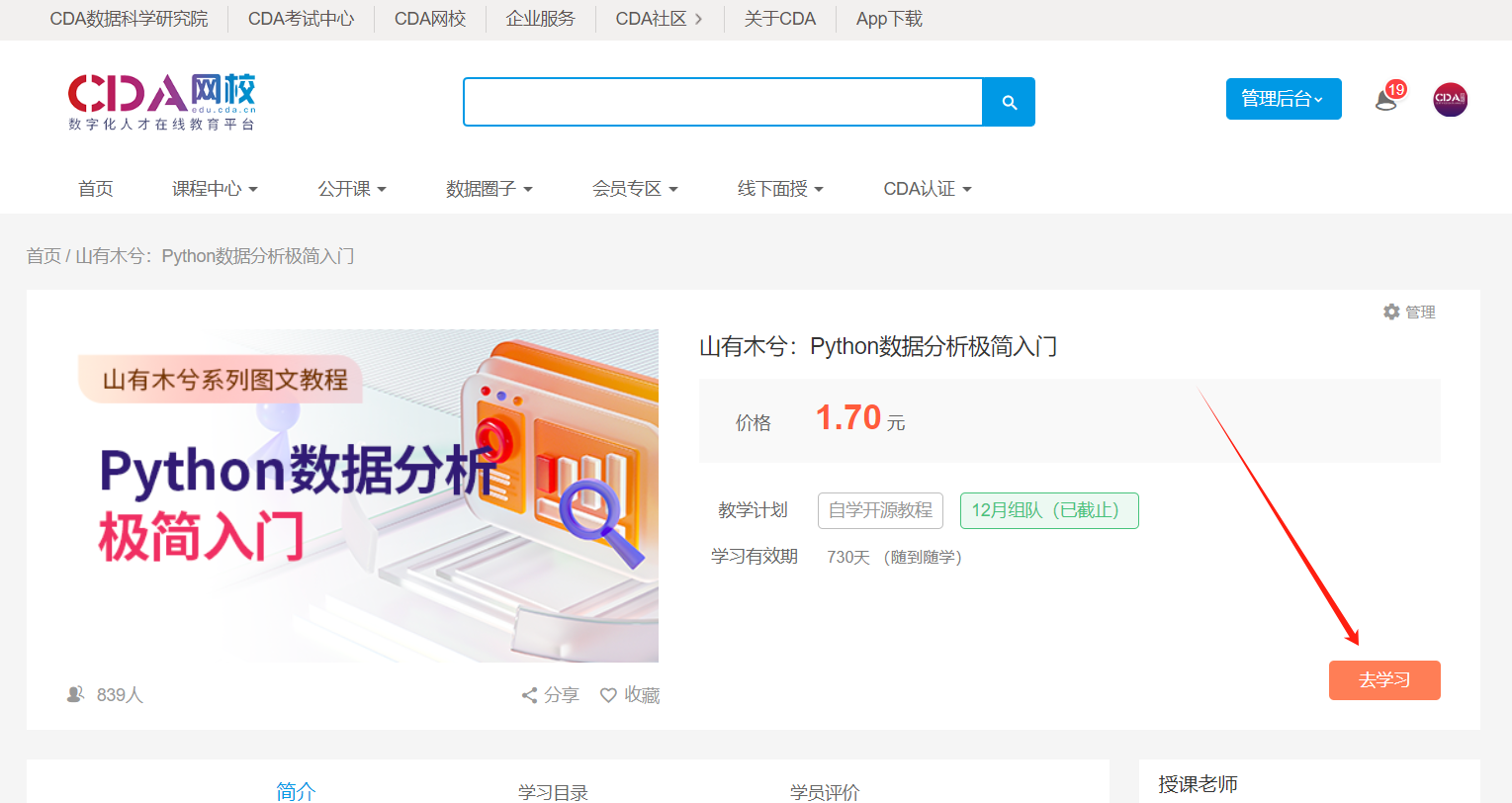Click the 去学习 button
This screenshot has height=803, width=1512.
coord(1384,680)
